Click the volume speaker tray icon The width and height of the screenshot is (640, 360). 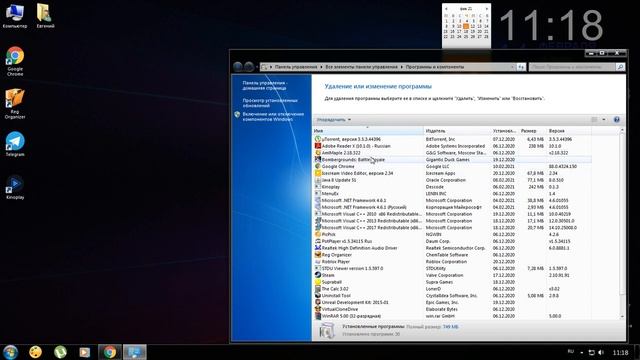(x=601, y=352)
